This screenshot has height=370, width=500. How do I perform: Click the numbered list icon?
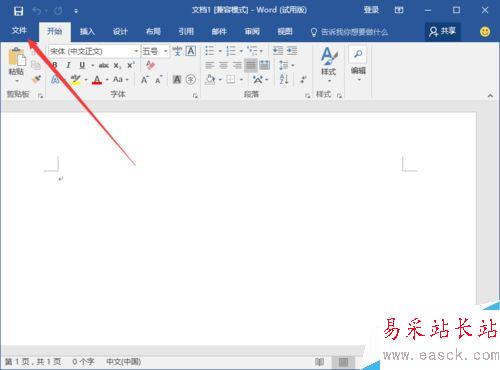tap(231, 51)
